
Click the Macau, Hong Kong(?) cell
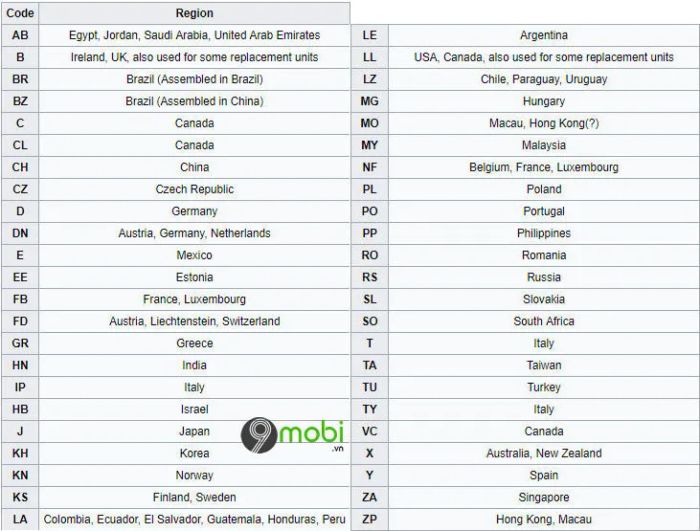point(544,123)
